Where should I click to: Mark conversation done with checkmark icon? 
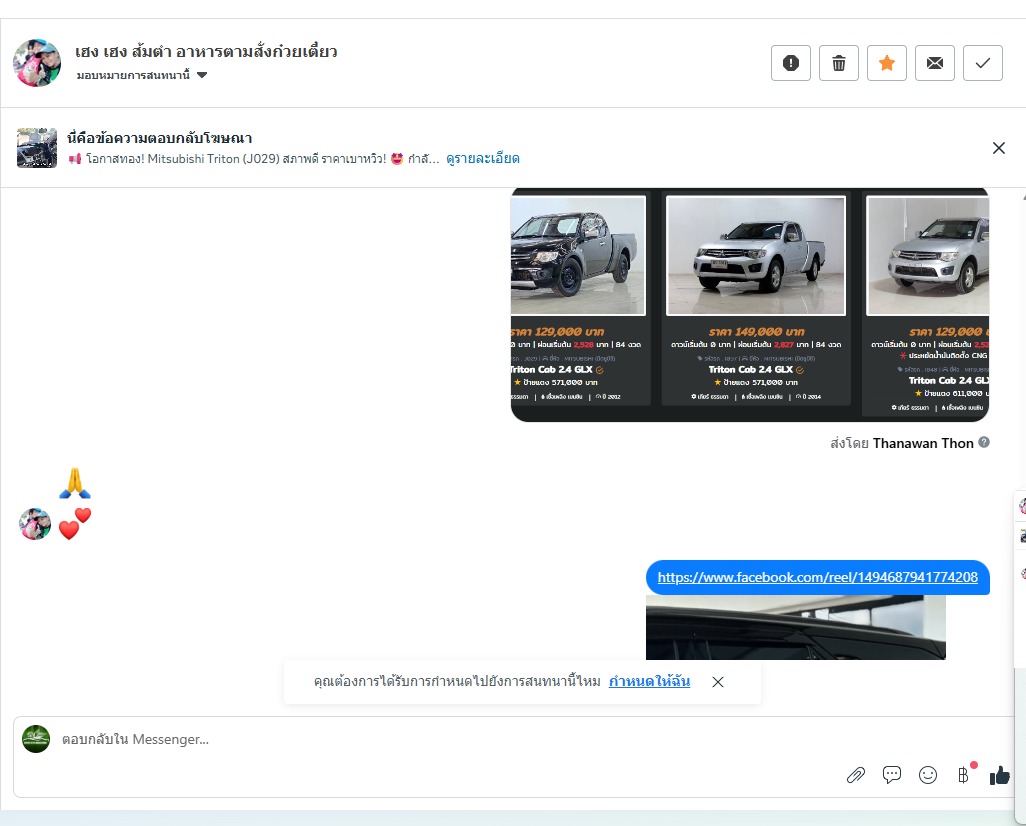click(x=982, y=63)
